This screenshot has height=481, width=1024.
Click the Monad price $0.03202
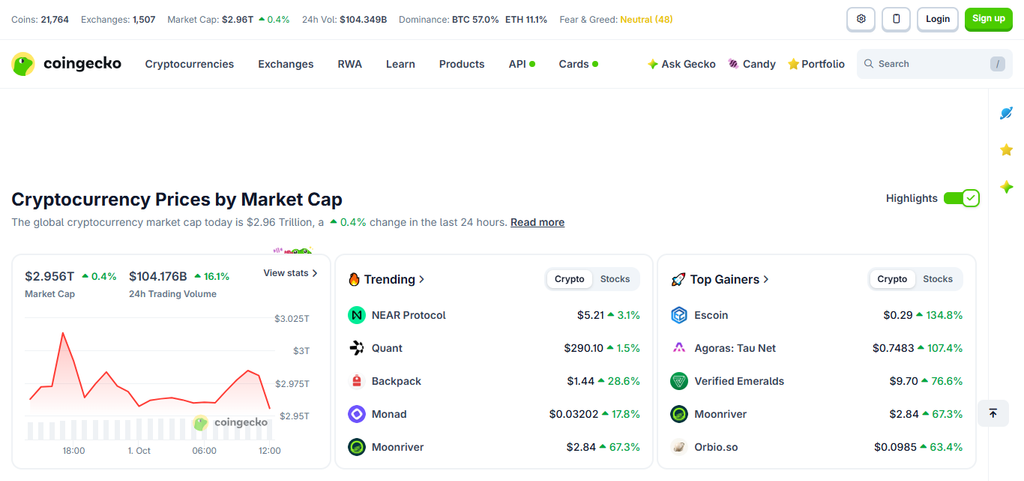(x=573, y=414)
